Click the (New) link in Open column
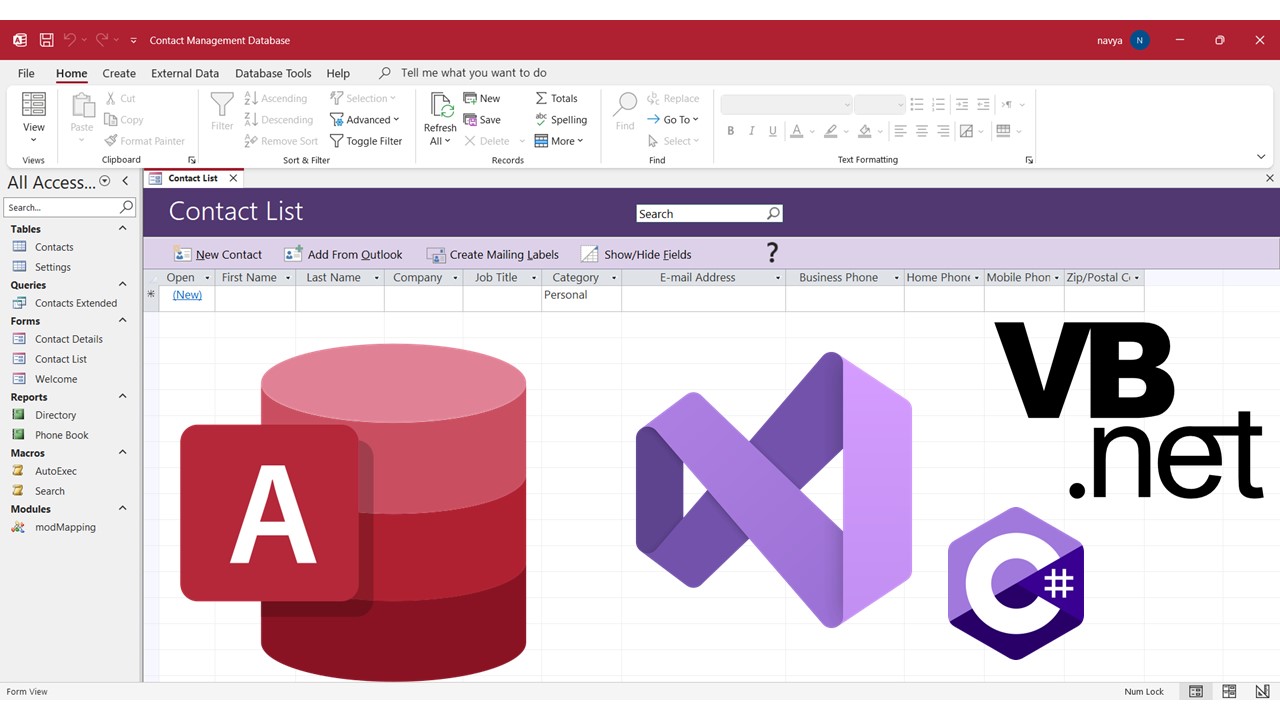This screenshot has height=720, width=1280. click(187, 295)
